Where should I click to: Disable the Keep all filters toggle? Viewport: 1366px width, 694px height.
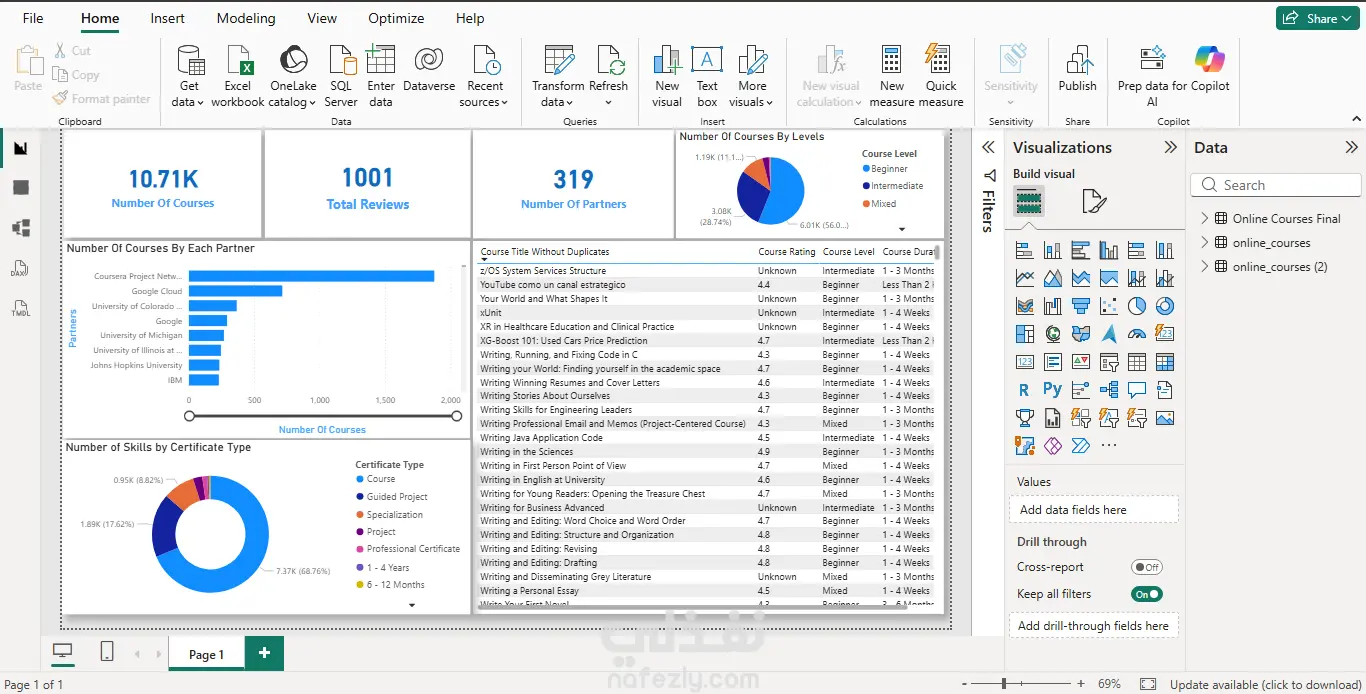point(1146,594)
